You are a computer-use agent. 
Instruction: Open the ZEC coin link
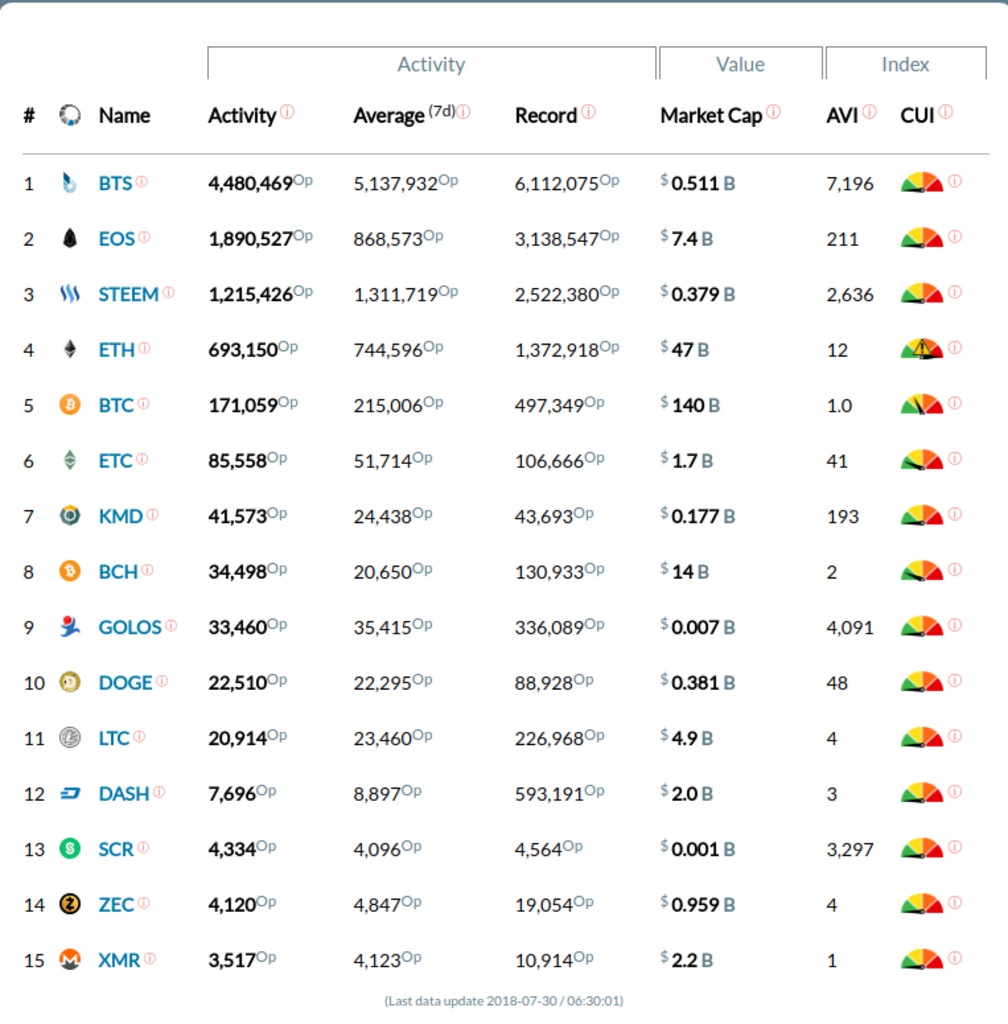[x=116, y=905]
